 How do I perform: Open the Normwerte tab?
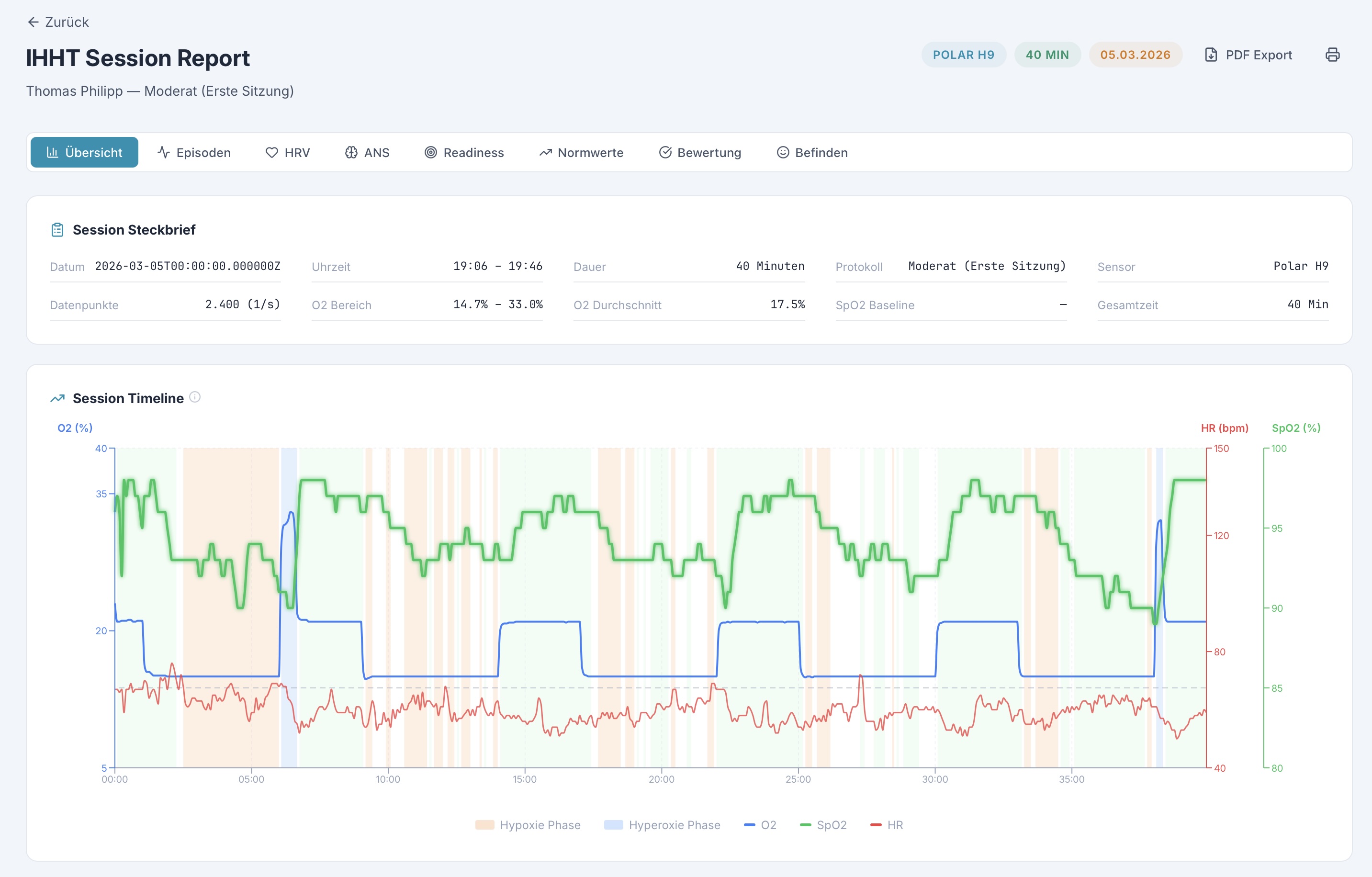point(582,152)
